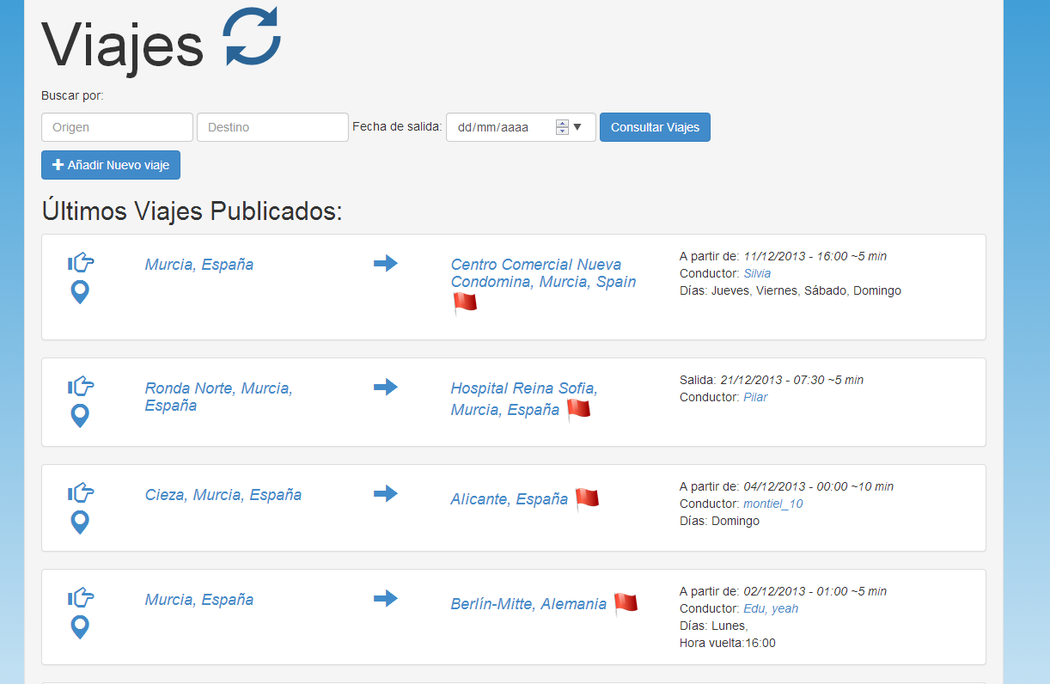Focus the Origen search field
The height and width of the screenshot is (684, 1050).
pyautogui.click(x=117, y=127)
